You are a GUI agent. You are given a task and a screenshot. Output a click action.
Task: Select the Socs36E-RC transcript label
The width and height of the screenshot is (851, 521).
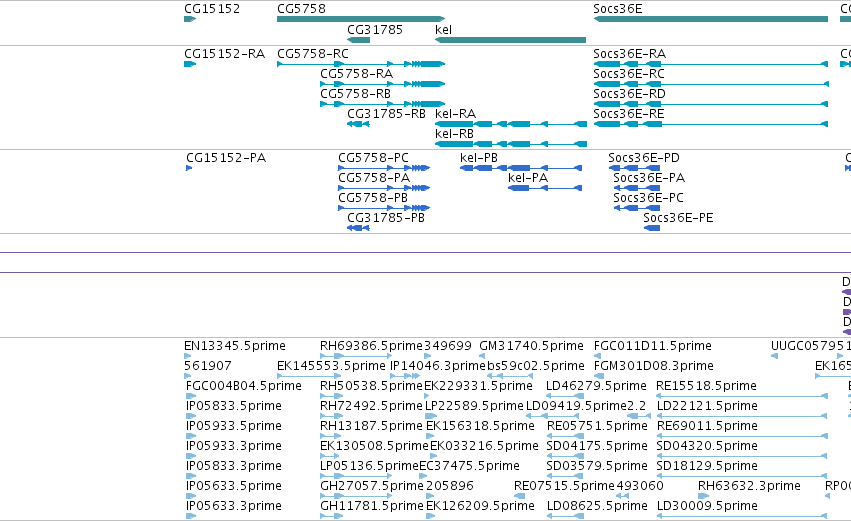click(629, 74)
